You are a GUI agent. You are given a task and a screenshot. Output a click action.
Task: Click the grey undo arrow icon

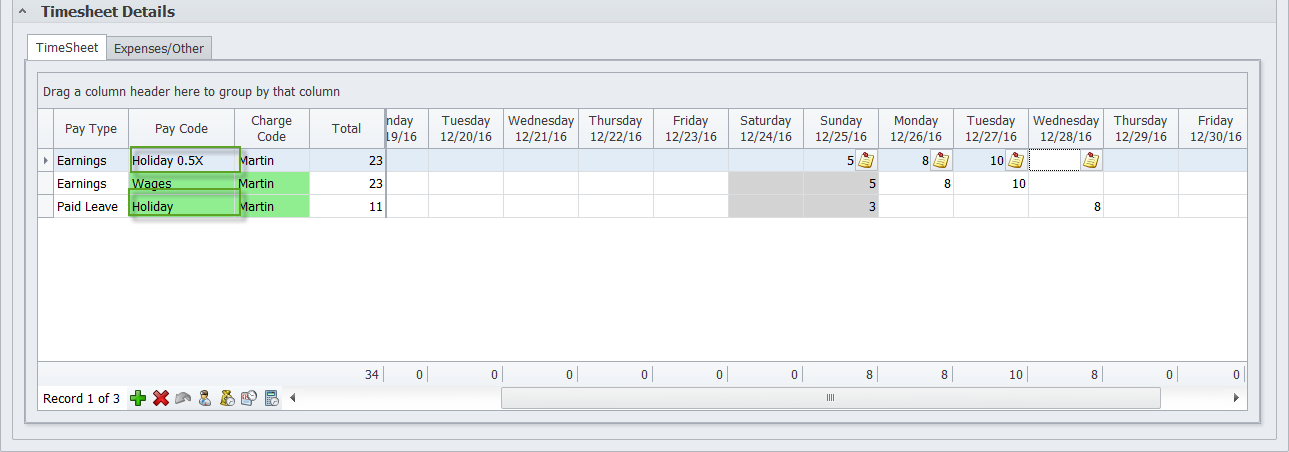click(182, 399)
